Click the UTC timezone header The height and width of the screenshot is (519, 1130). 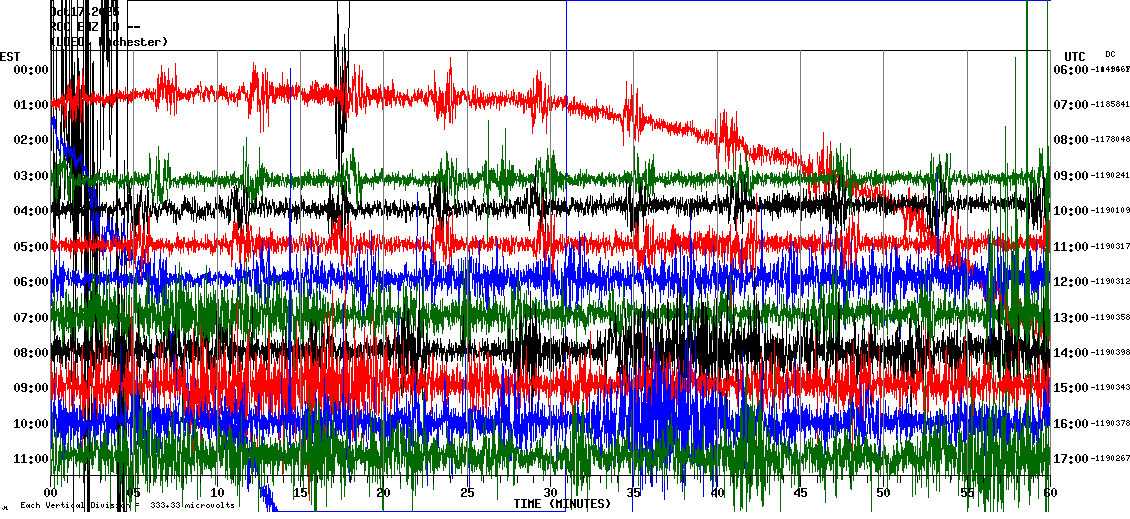[x=1075, y=56]
